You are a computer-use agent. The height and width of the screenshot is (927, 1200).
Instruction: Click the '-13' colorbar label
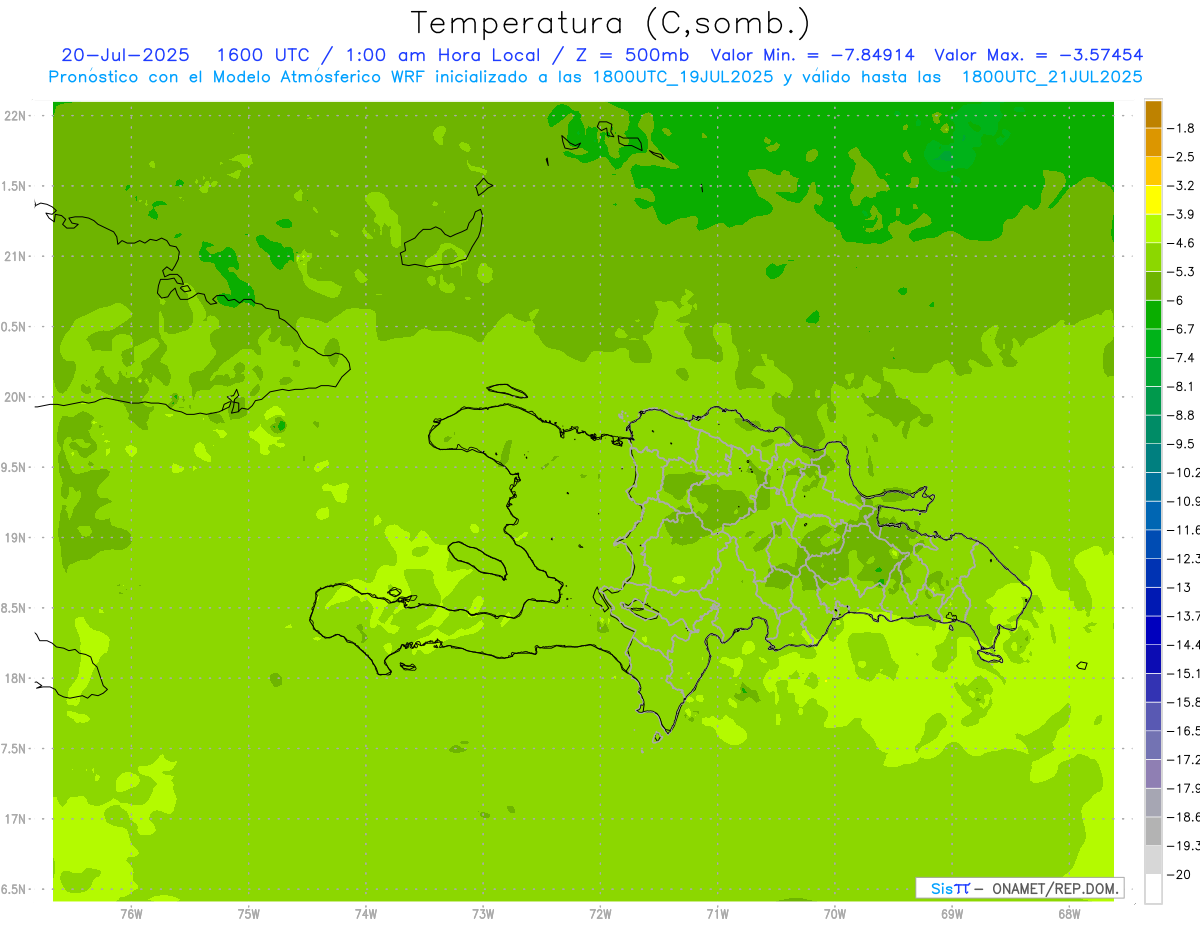click(x=1178, y=587)
